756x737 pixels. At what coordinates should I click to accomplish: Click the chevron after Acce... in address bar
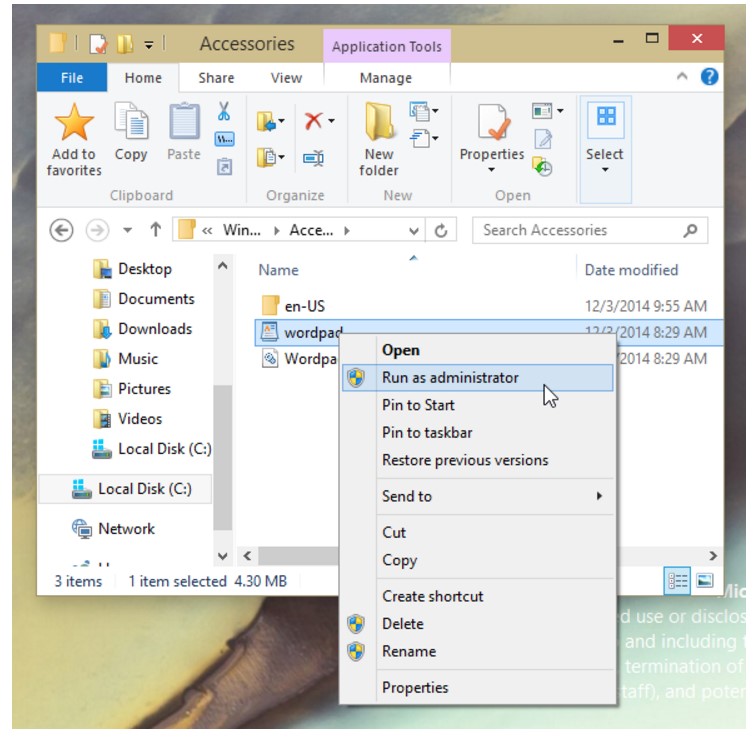(347, 231)
